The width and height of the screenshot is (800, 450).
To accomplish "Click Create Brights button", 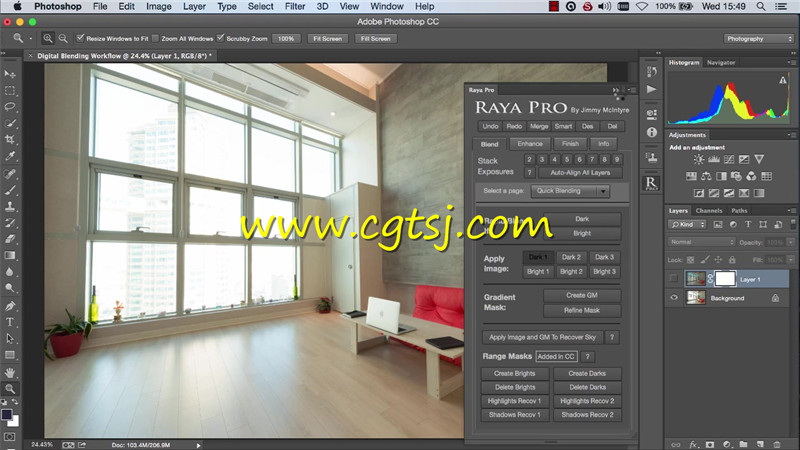I will tap(514, 373).
